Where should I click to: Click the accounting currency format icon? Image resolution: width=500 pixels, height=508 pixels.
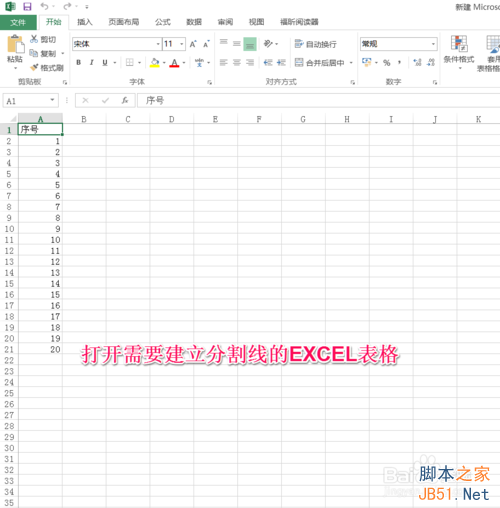pos(367,62)
